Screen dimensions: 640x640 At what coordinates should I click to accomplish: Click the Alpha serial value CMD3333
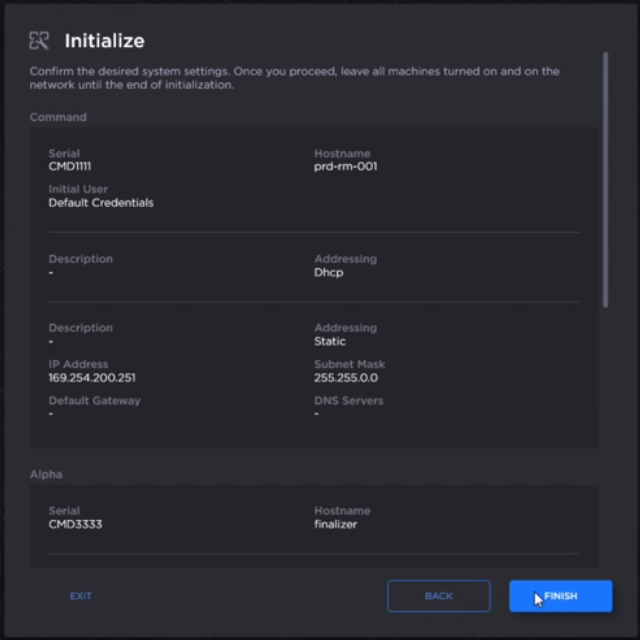tap(75, 524)
